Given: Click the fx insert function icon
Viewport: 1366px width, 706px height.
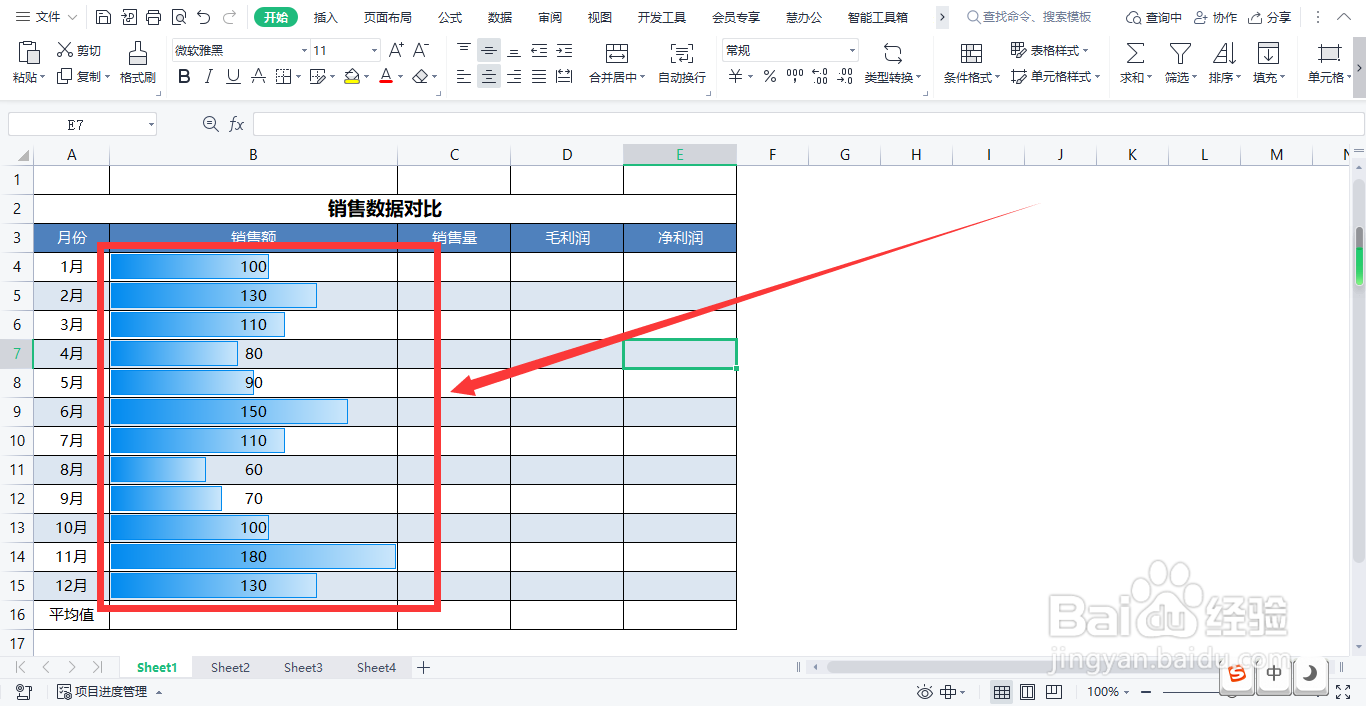Looking at the screenshot, I should click(237, 124).
